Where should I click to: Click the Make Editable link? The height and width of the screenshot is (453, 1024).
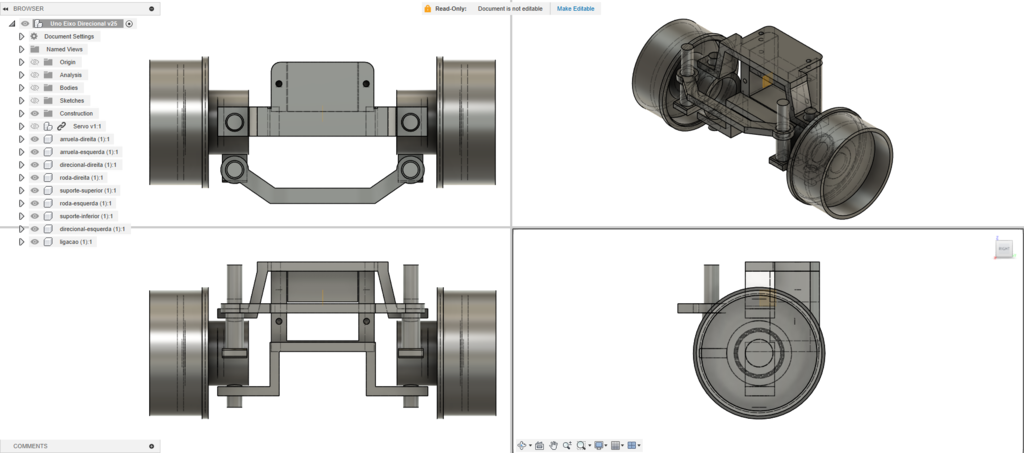(x=577, y=8)
